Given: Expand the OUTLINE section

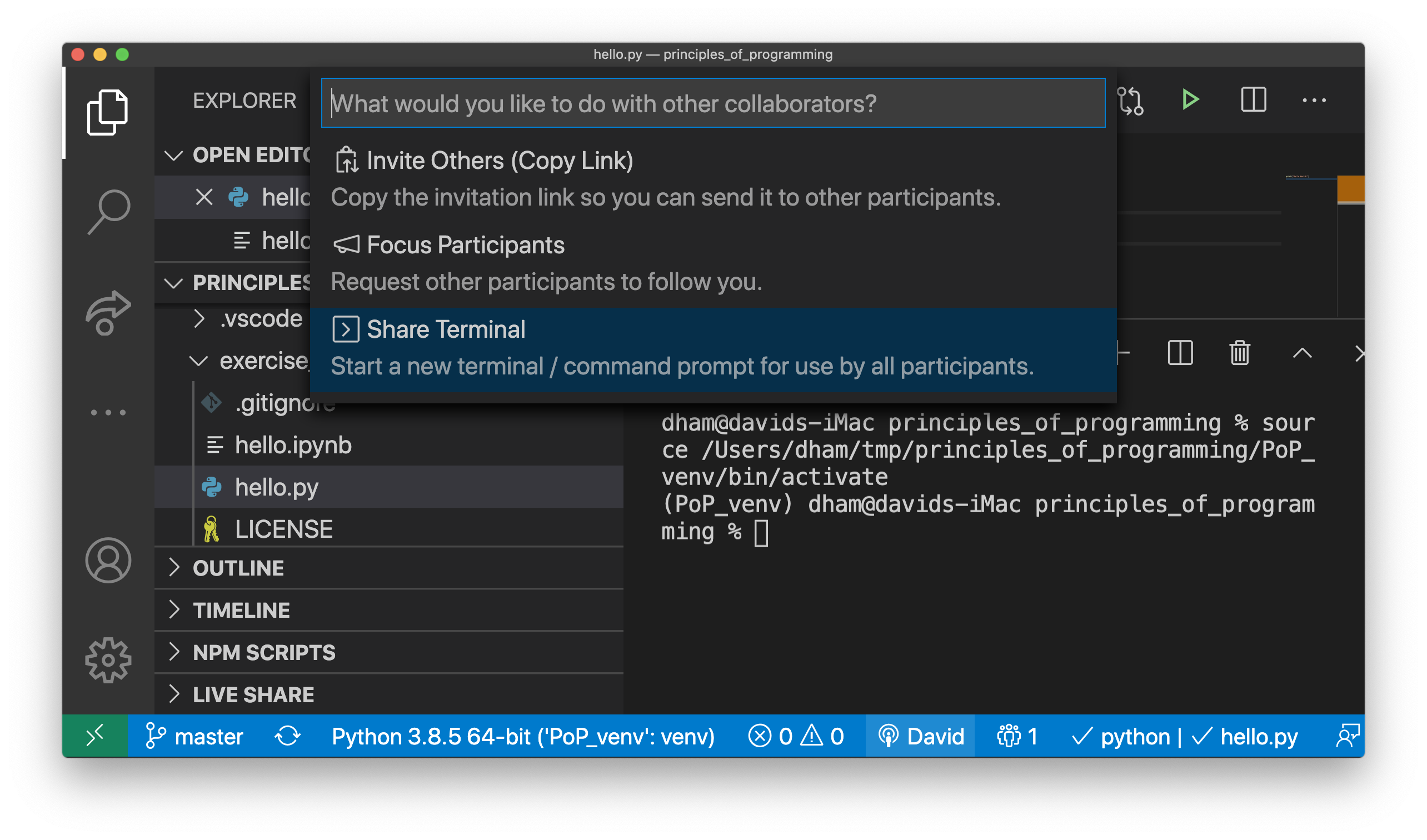Looking at the screenshot, I should (238, 567).
